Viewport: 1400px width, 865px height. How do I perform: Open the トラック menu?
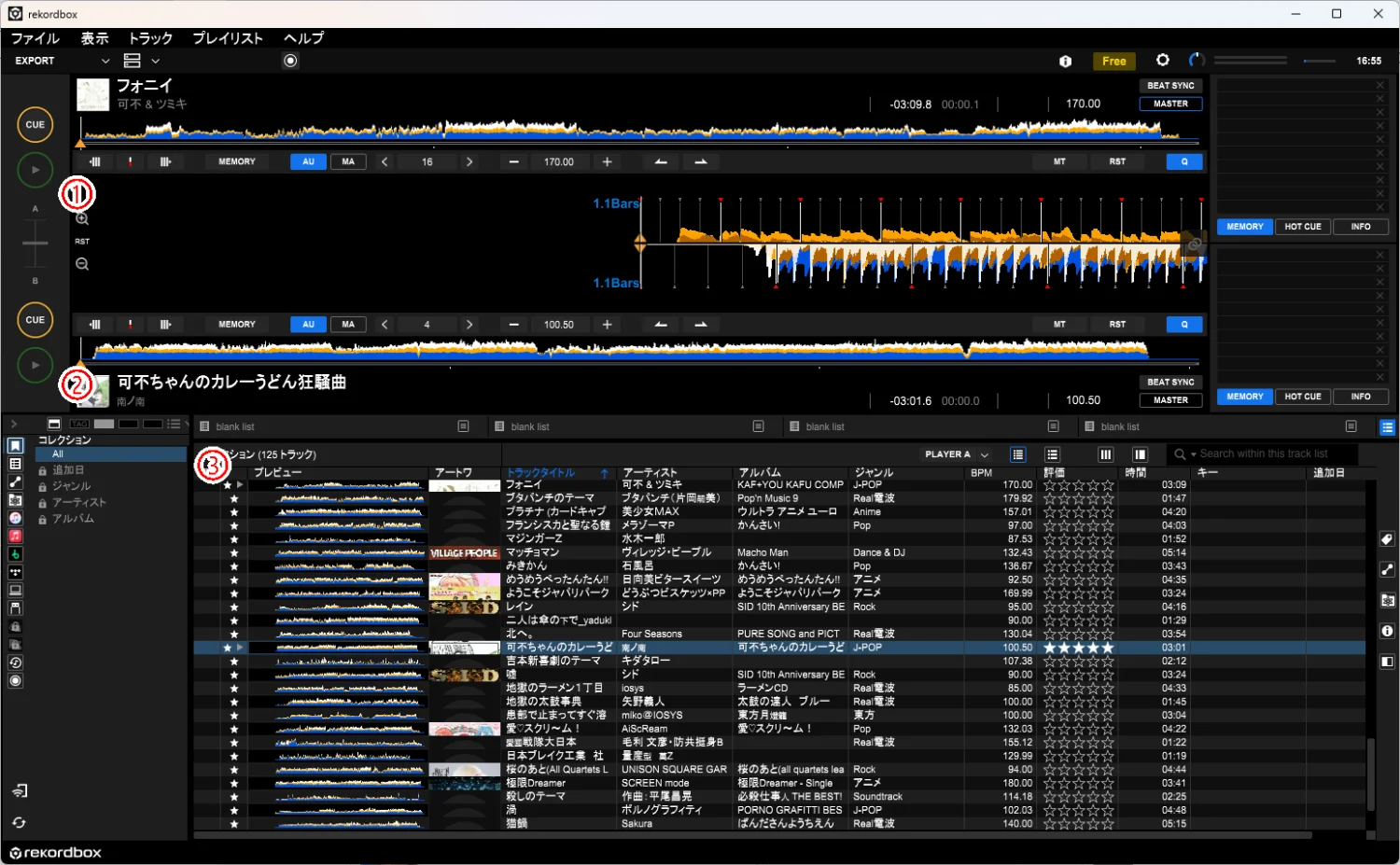click(150, 38)
